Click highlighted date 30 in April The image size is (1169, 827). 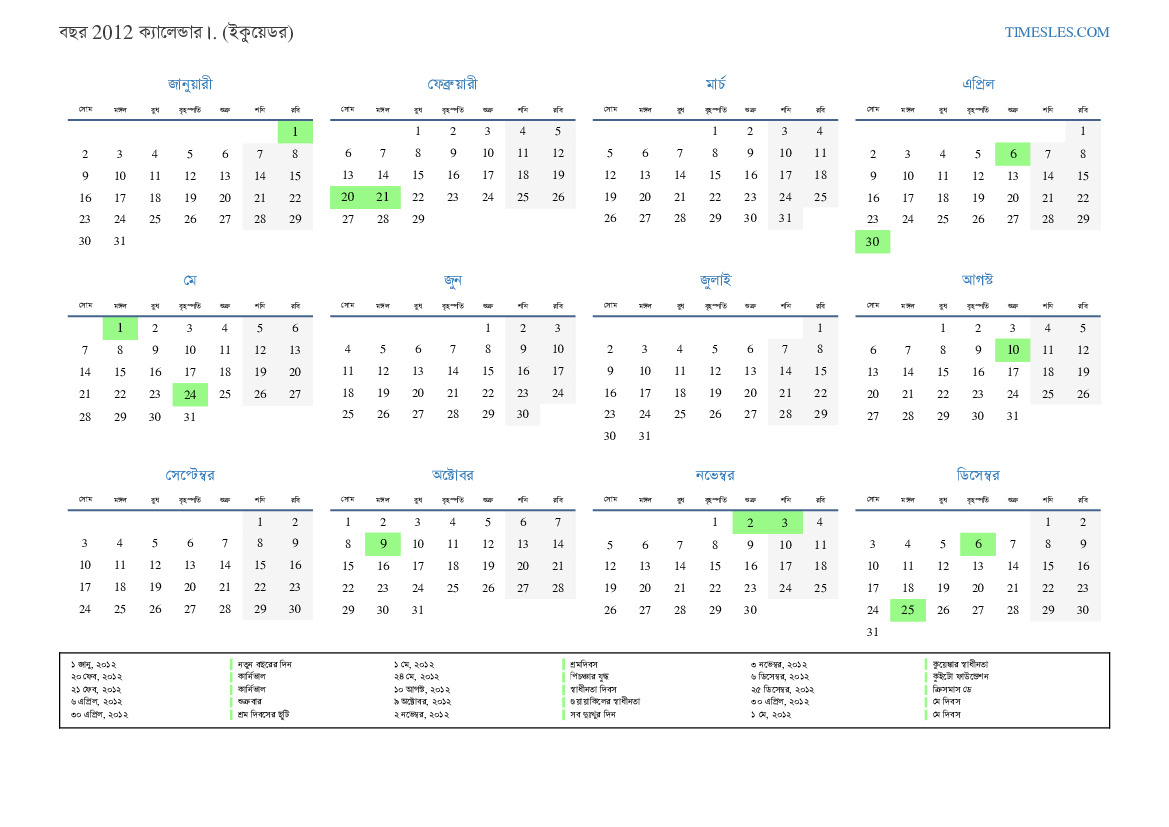tap(872, 242)
